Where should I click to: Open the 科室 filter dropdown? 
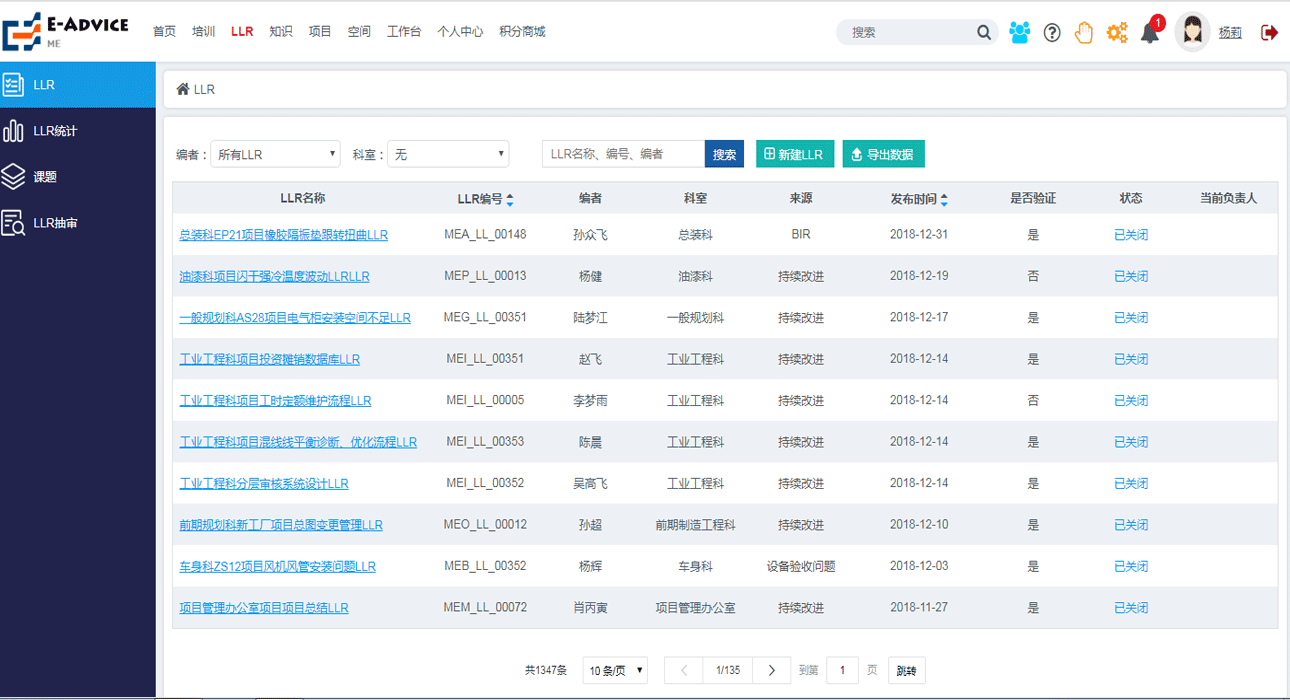(x=448, y=153)
